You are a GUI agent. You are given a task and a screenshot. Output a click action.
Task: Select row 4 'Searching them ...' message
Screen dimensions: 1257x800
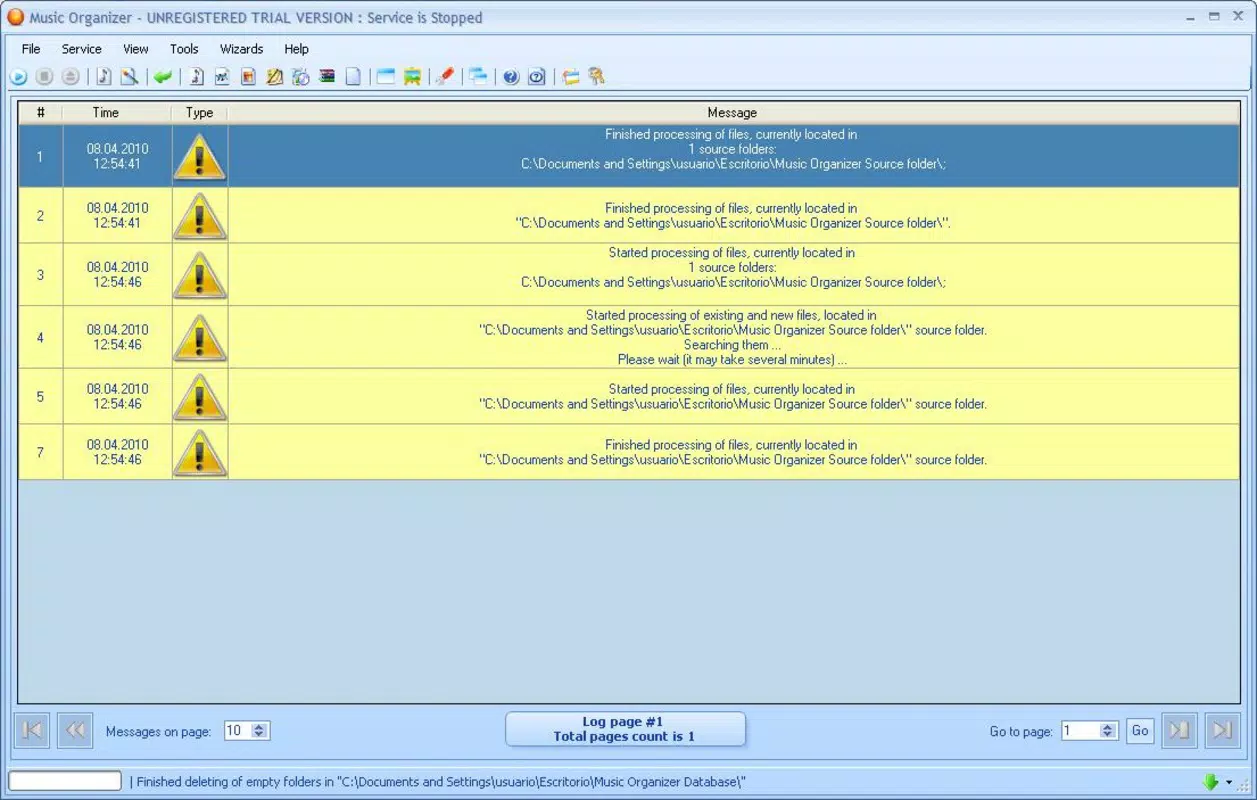coord(733,337)
